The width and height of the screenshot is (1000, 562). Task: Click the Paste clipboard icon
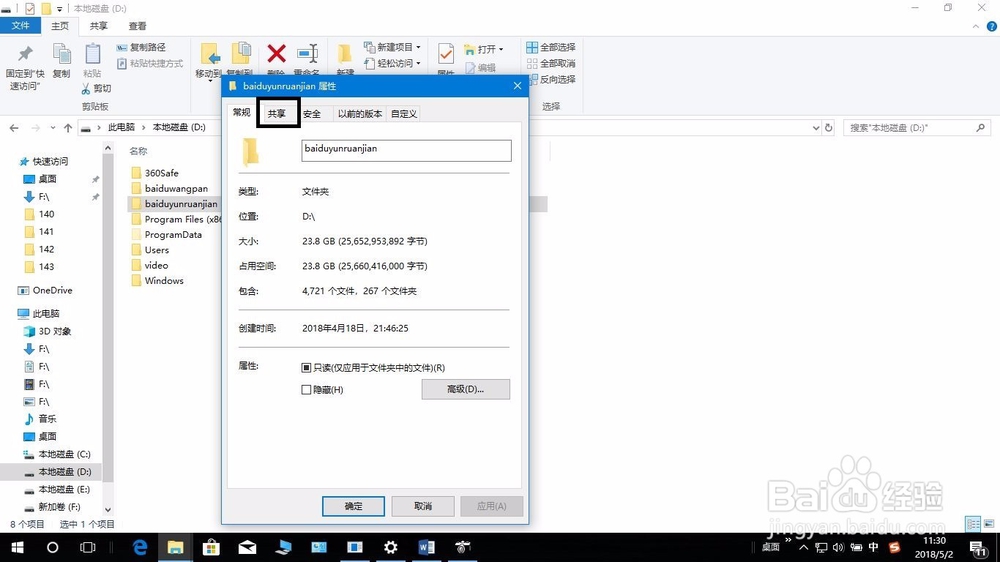[92, 54]
